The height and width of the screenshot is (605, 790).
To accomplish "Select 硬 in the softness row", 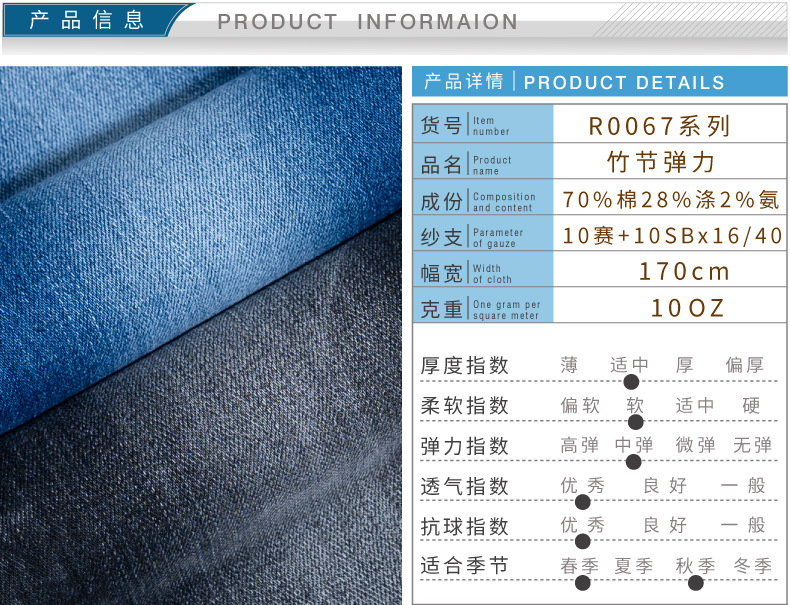I will click(x=751, y=405).
